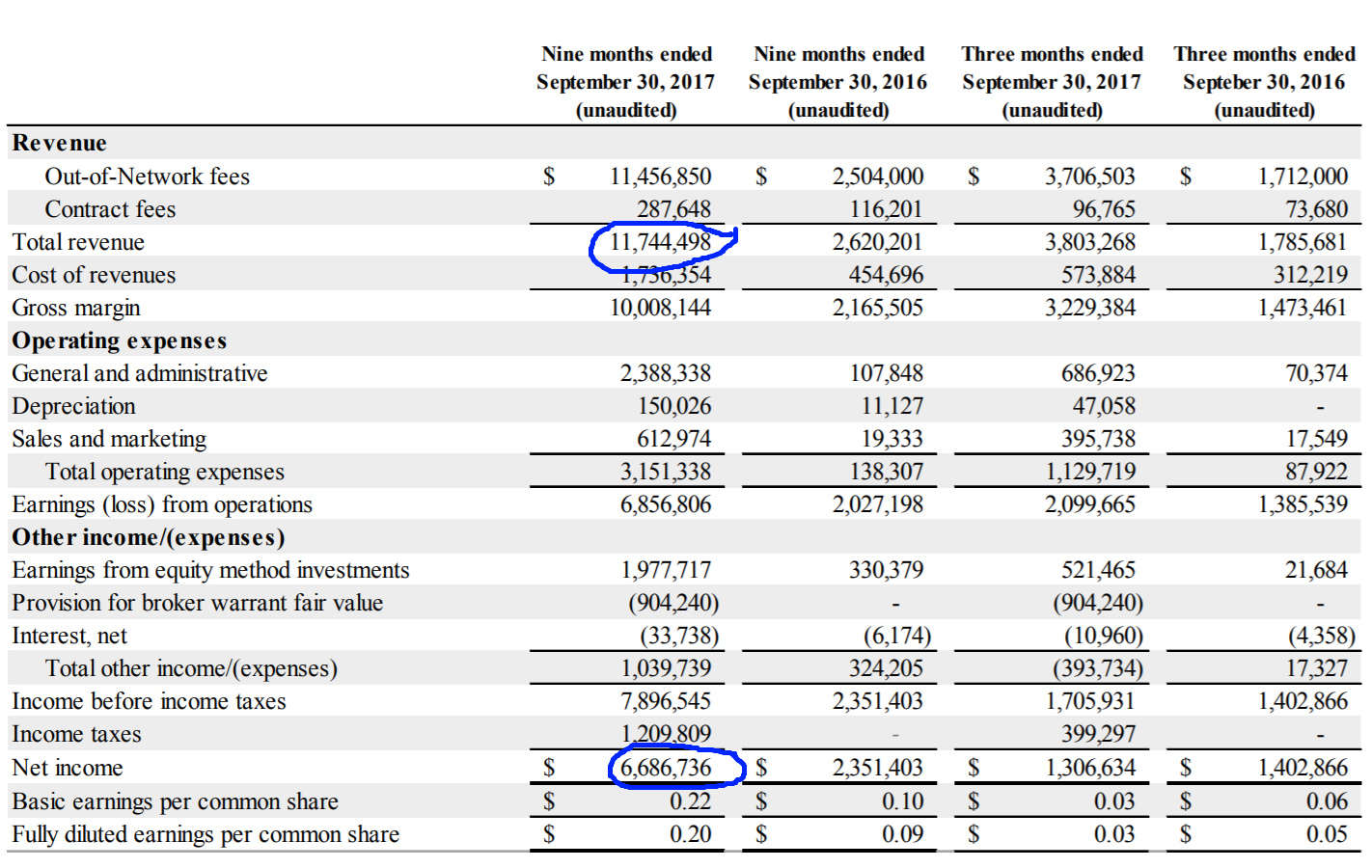Select Gross margin value 10,008,144

(661, 308)
